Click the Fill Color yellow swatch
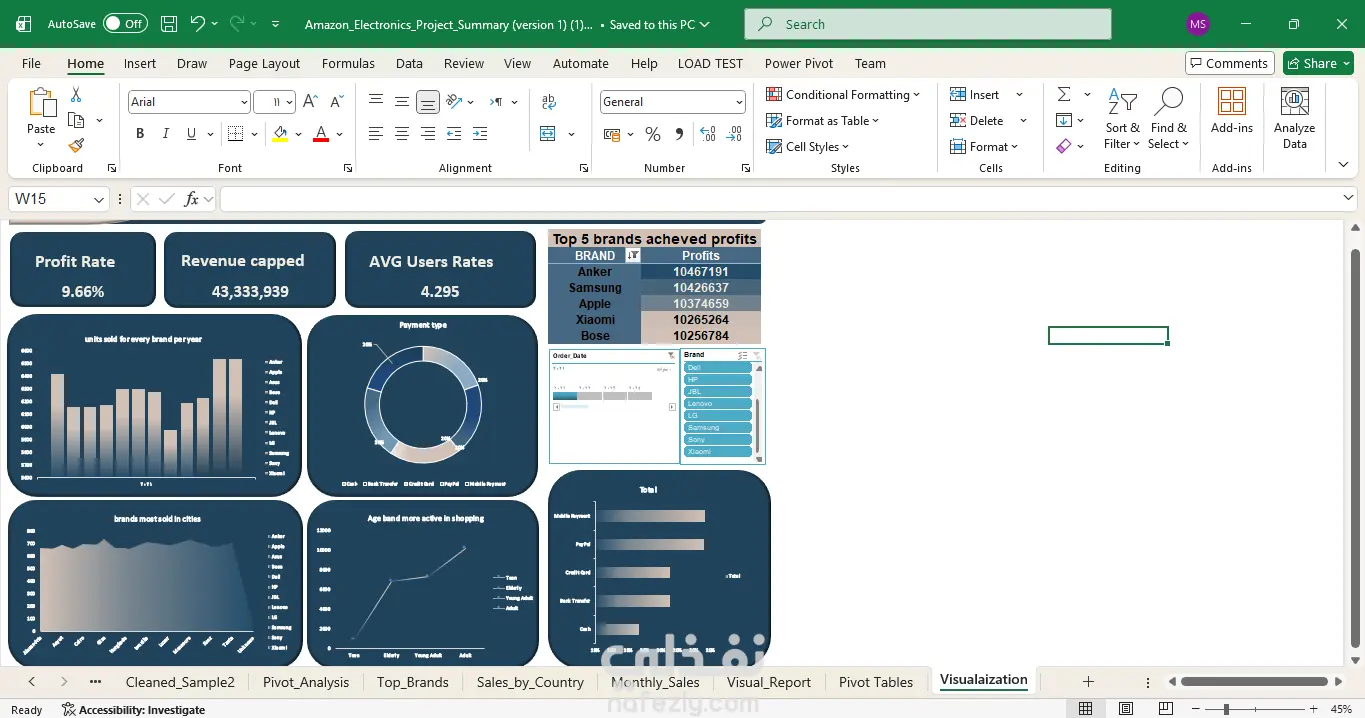The height and width of the screenshot is (718, 1365). [280, 134]
